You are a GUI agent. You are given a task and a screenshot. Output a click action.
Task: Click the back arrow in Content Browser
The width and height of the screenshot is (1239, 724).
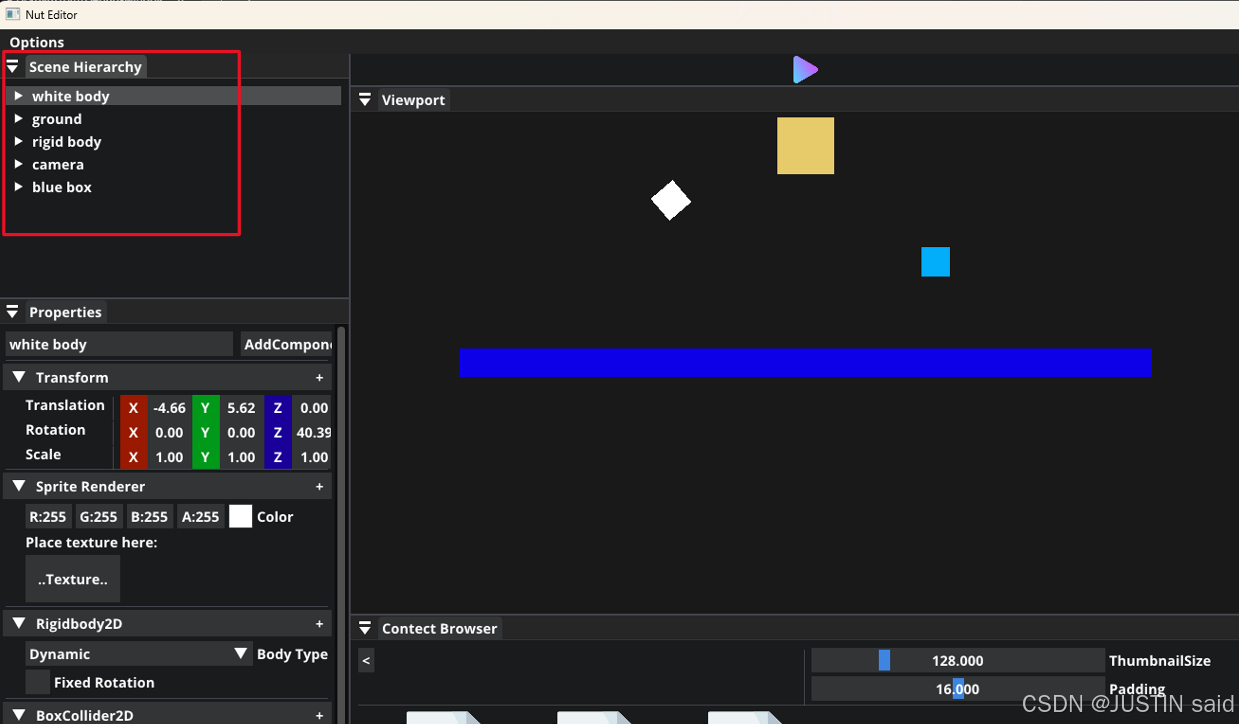click(x=366, y=661)
